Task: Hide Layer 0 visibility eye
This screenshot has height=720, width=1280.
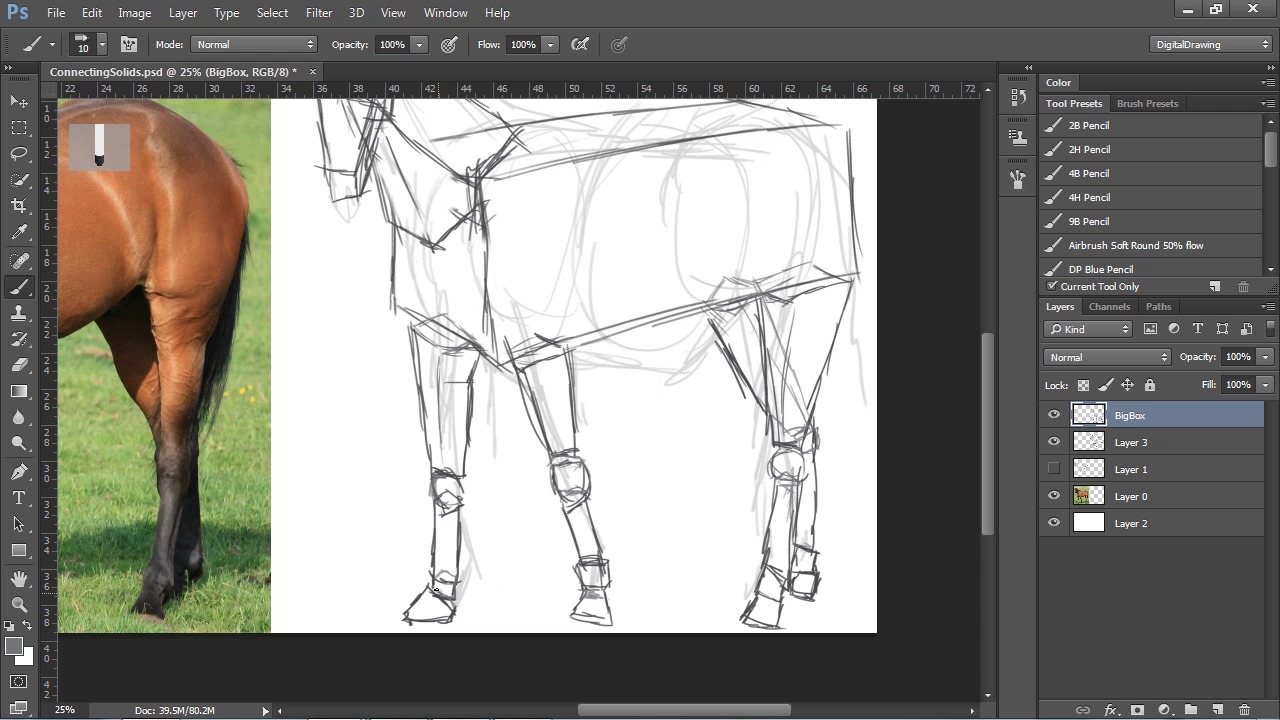Action: coord(1054,496)
